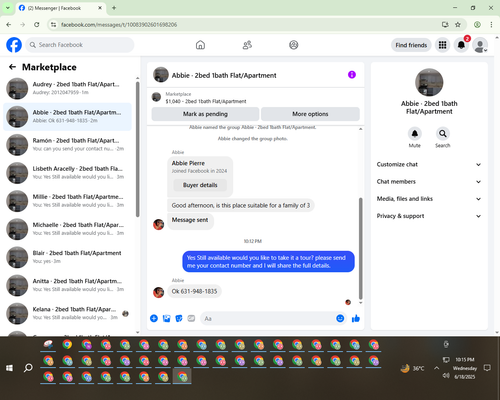
Task: Open the Menu grid icon
Action: point(442,45)
